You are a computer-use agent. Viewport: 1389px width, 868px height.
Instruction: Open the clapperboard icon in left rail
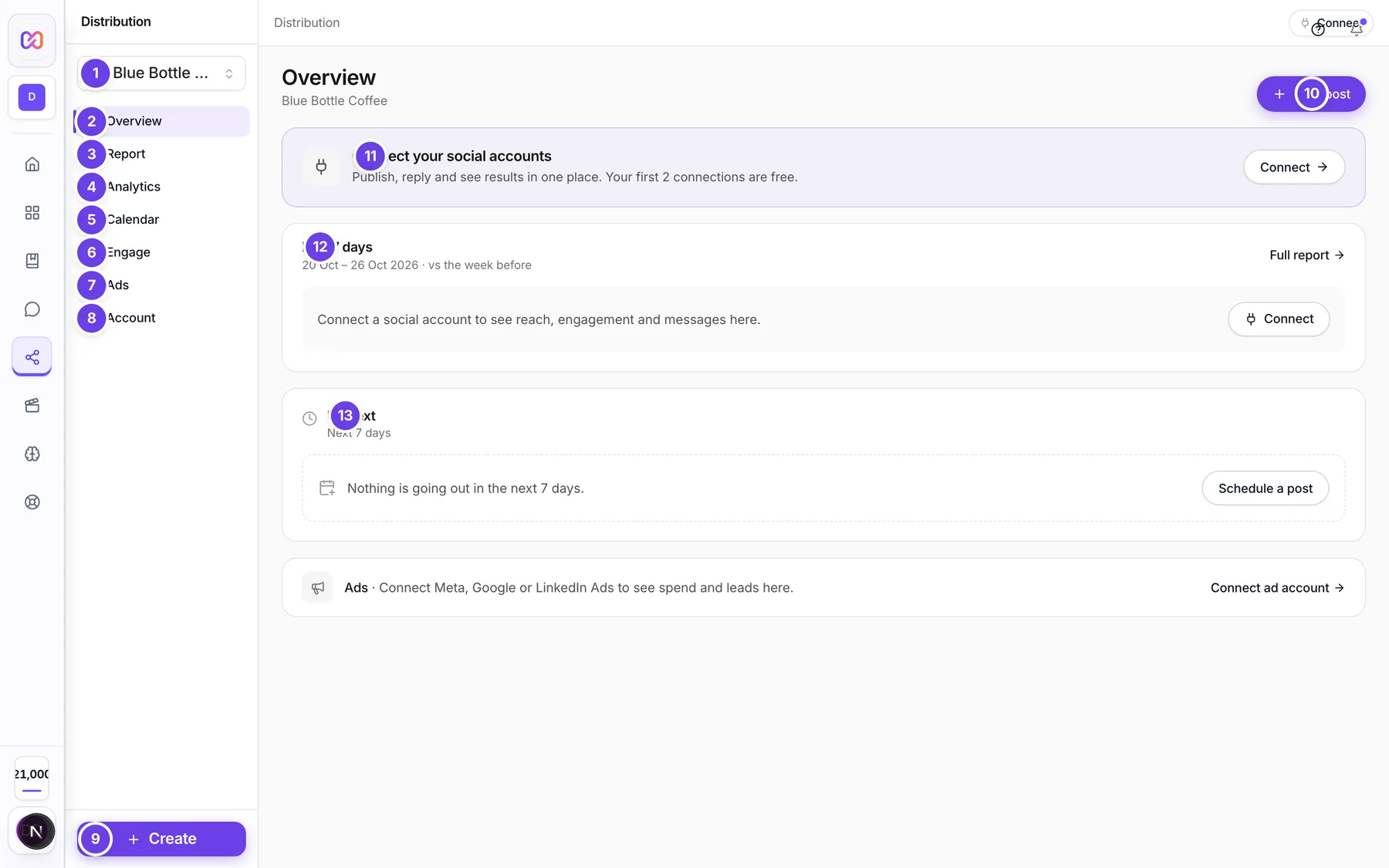tap(32, 406)
